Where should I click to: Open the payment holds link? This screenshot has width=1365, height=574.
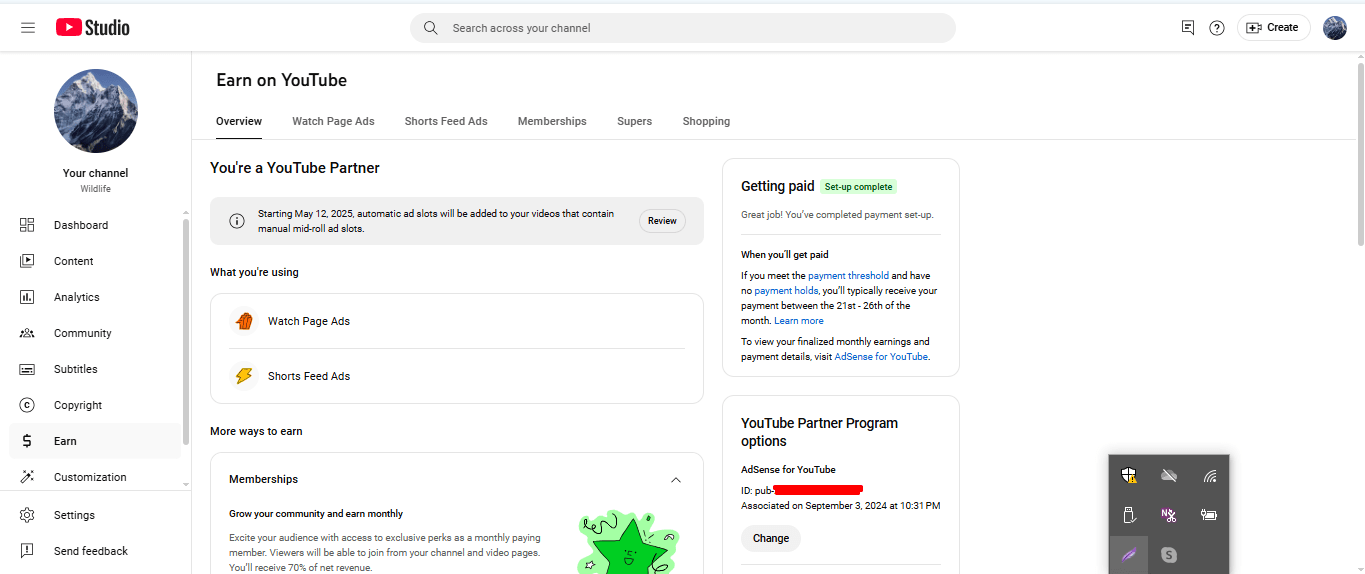pos(786,291)
